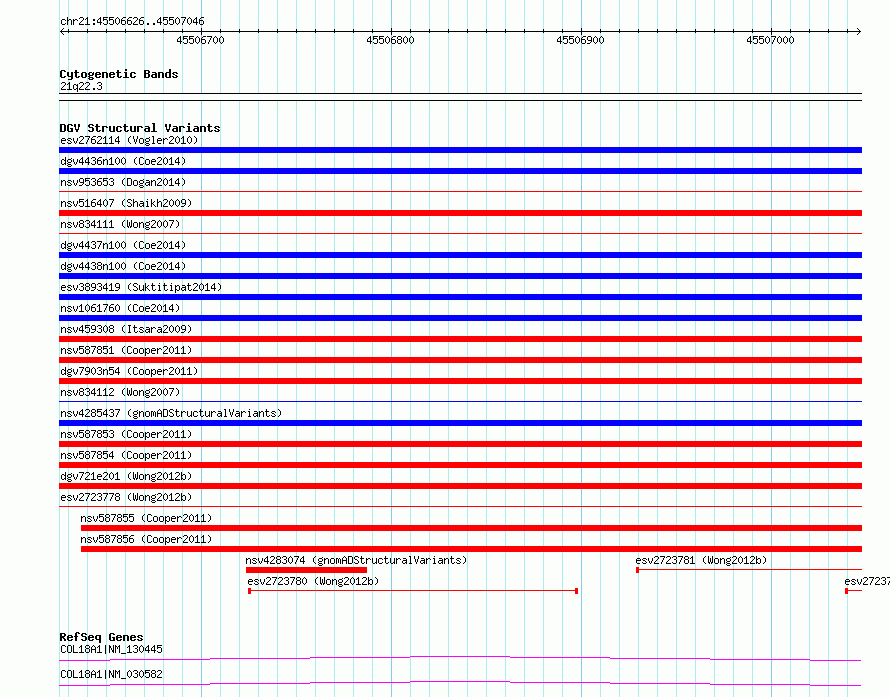Click dgv4437n100 (Coe2014) variant label

(123, 245)
